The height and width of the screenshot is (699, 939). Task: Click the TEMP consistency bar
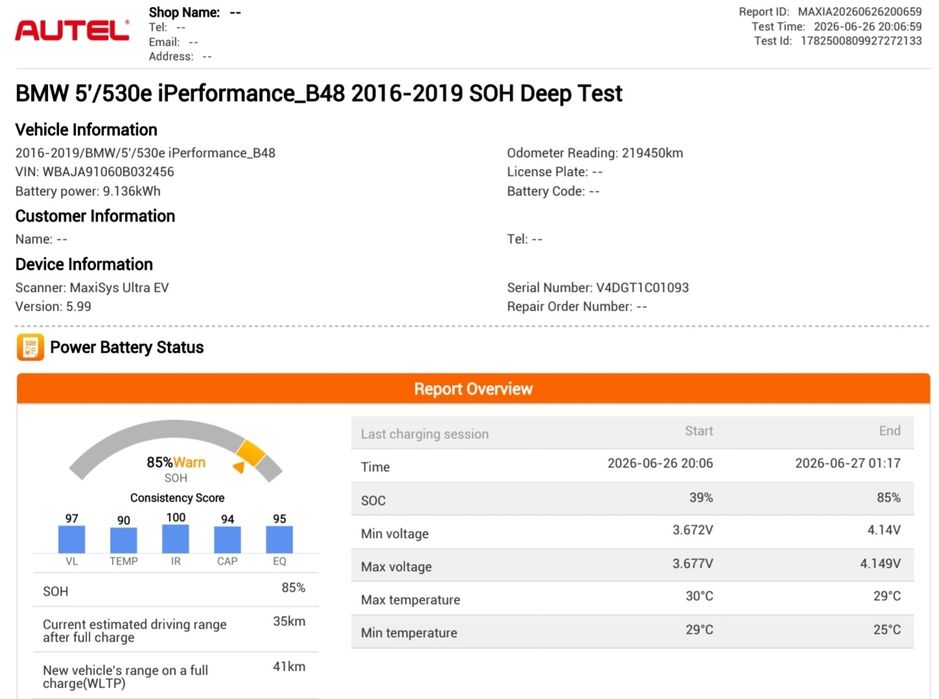click(123, 540)
